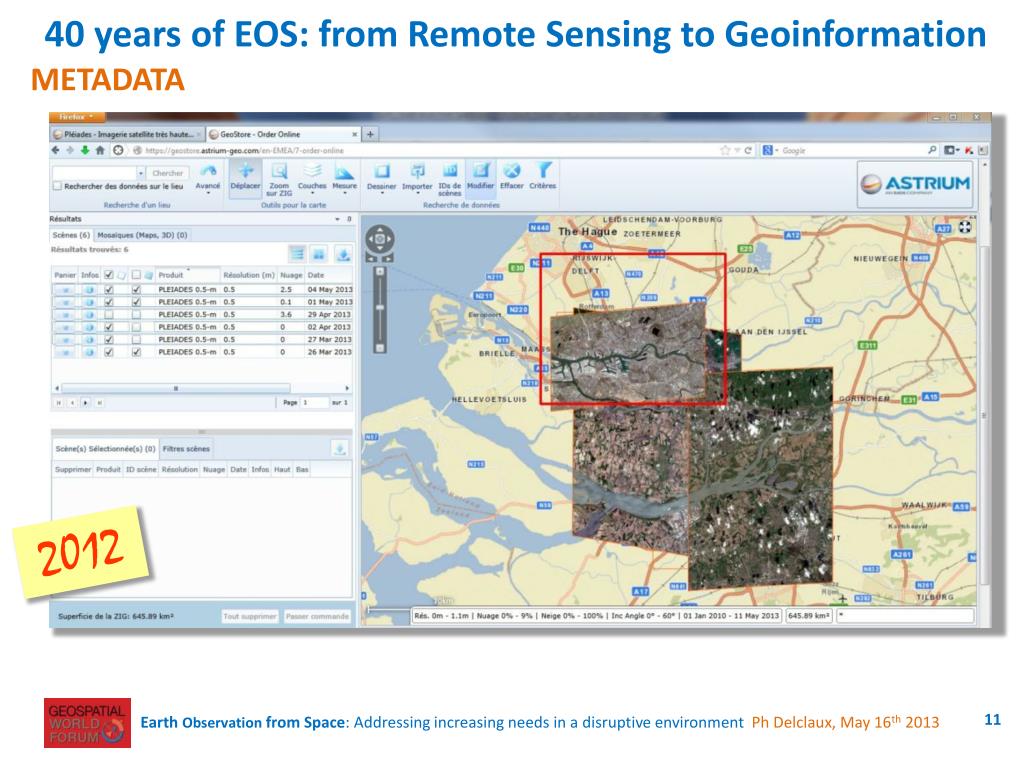Image resolution: width=1024 pixels, height=768 pixels.
Task: Toggle Rechercher des données sur le lieu checkbox
Action: [57, 186]
